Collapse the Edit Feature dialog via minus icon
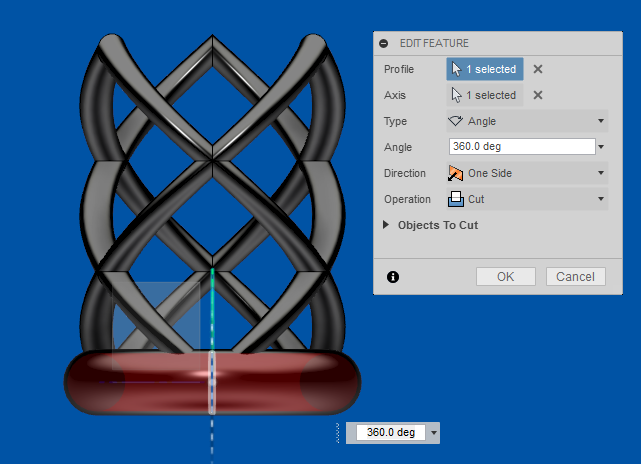 [x=383, y=43]
